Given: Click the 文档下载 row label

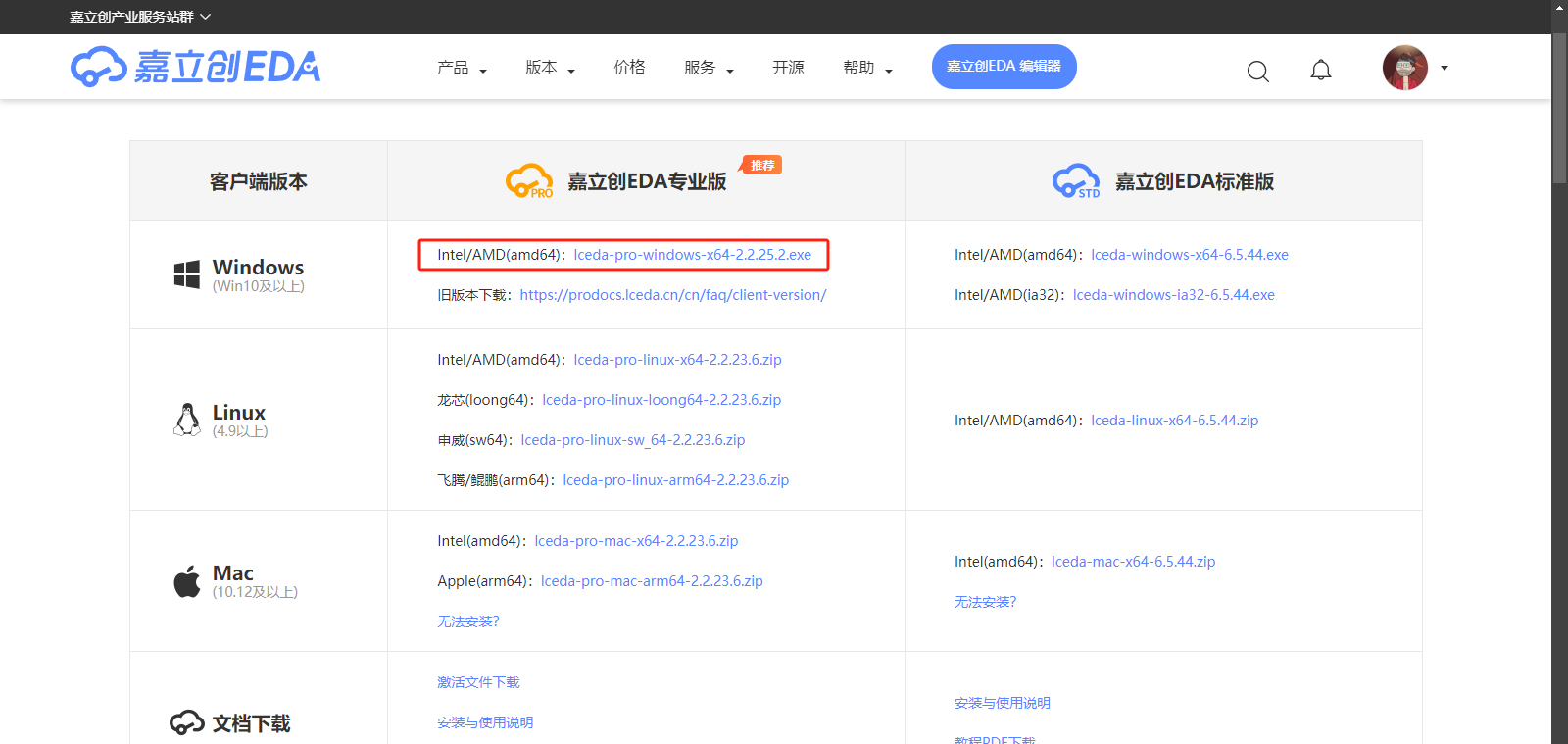Looking at the screenshot, I should [252, 723].
